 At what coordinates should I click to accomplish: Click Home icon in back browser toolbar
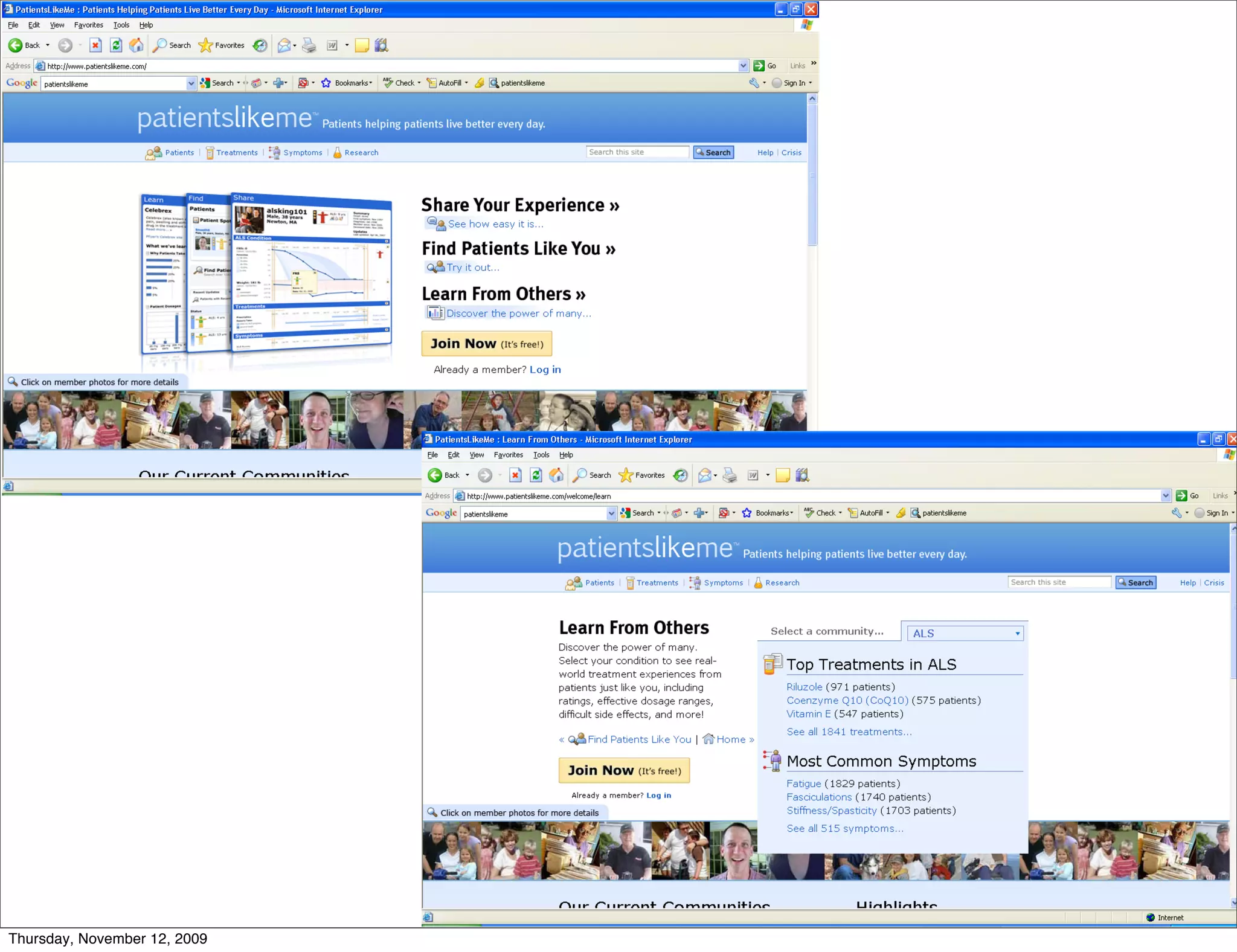137,45
